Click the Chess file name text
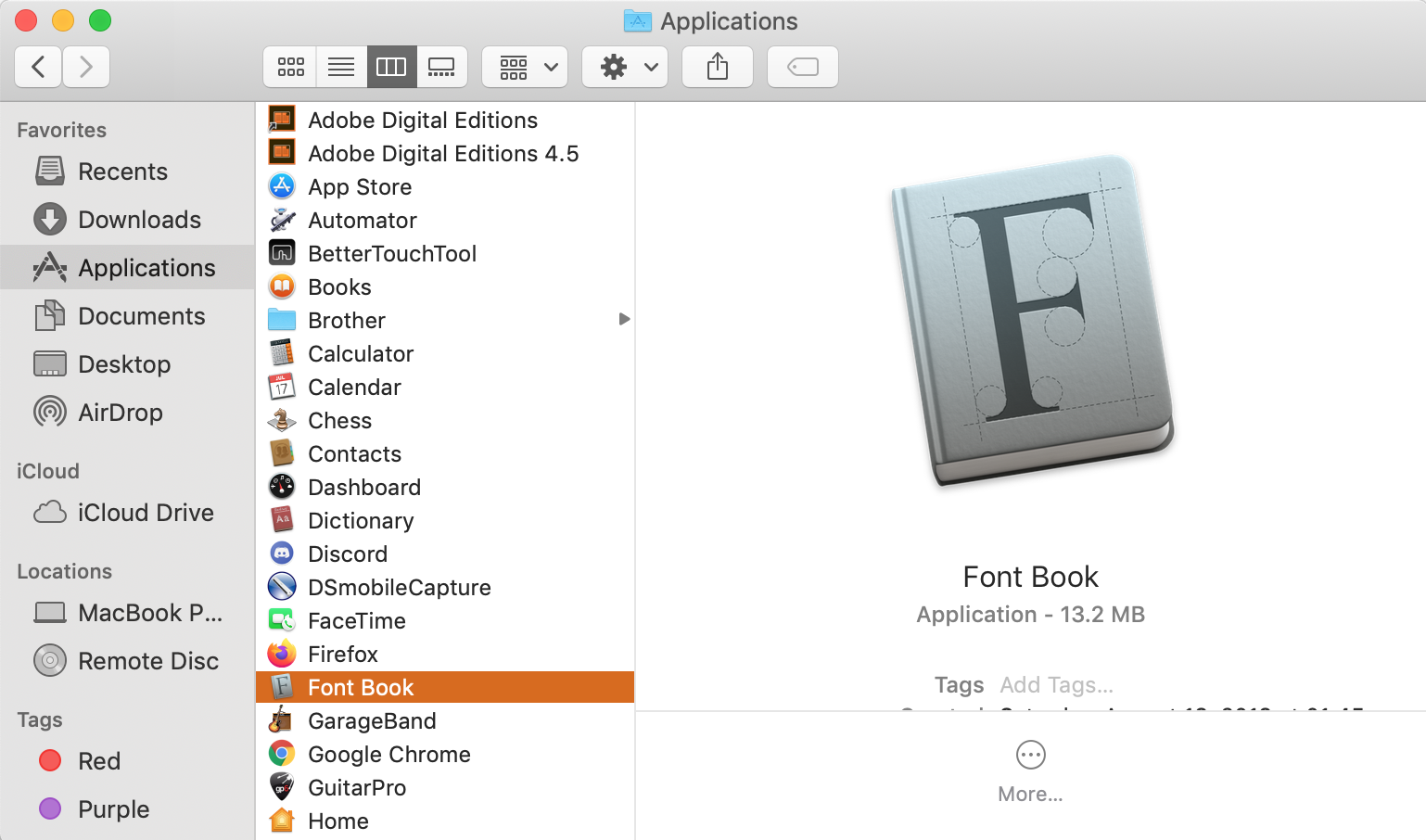 coord(340,421)
